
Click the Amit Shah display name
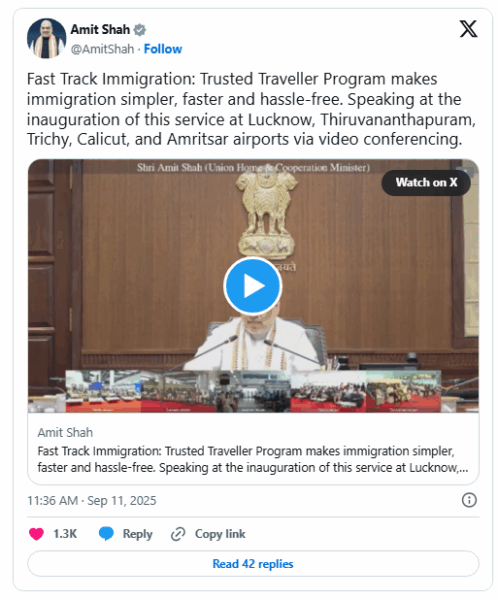[100, 29]
